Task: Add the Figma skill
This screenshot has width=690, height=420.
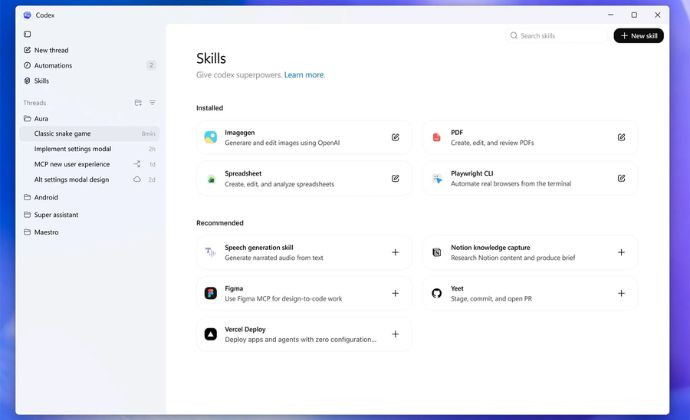Action: (x=395, y=294)
